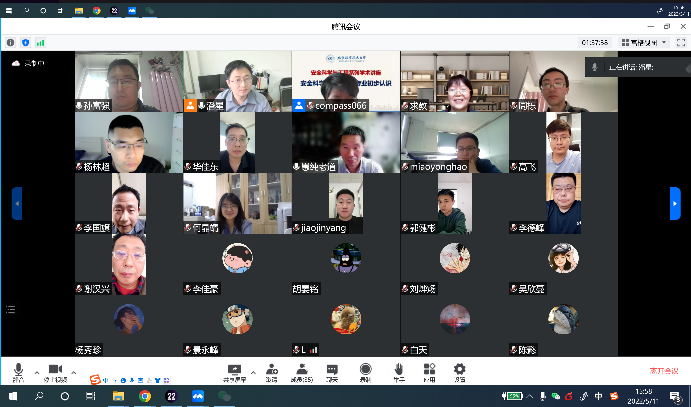
Task: Open the chat panel
Action: [x=332, y=370]
